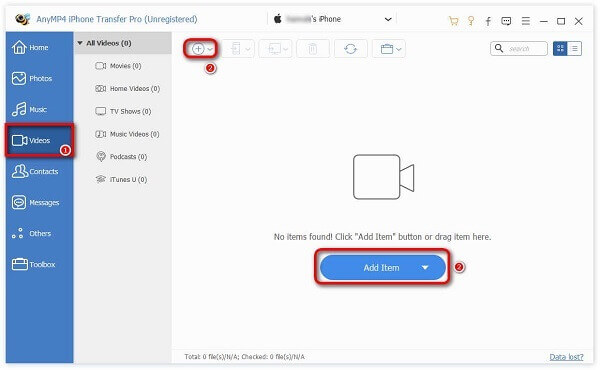Open the key register icon
600x370 pixels.
point(471,21)
